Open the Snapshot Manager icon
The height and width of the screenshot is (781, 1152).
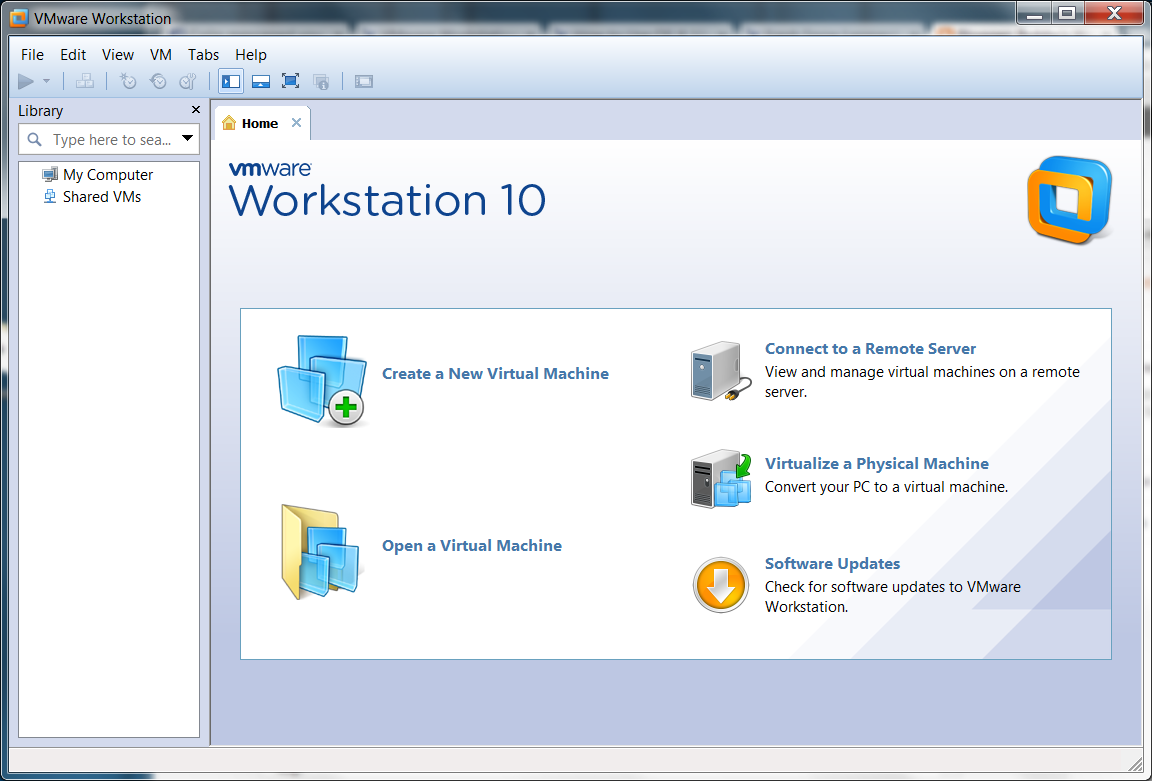(188, 82)
